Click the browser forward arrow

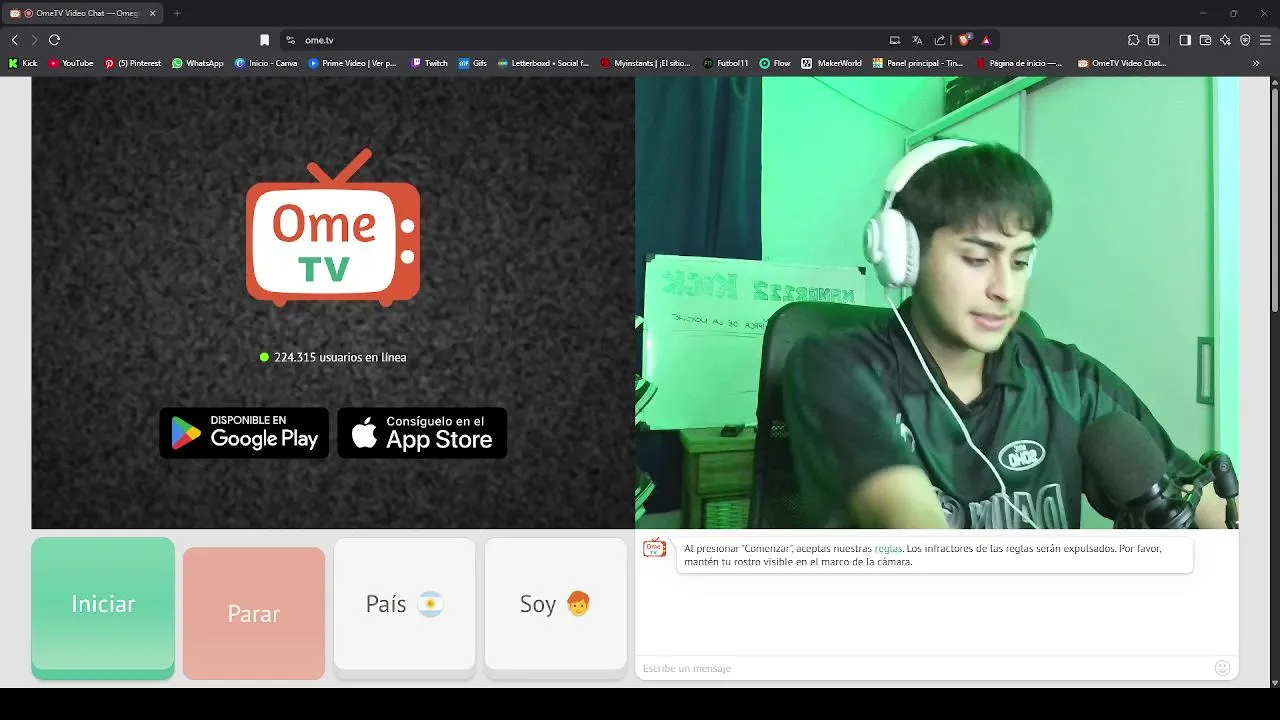(x=34, y=40)
